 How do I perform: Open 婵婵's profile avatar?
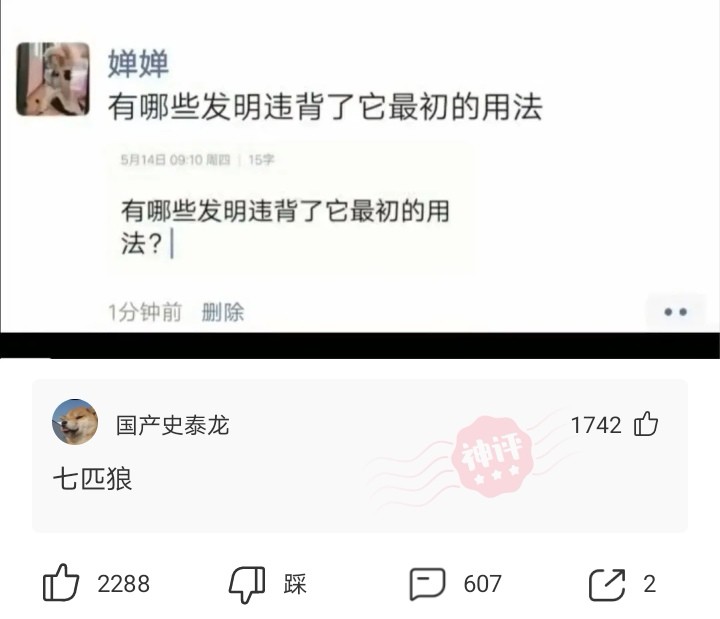tap(53, 79)
